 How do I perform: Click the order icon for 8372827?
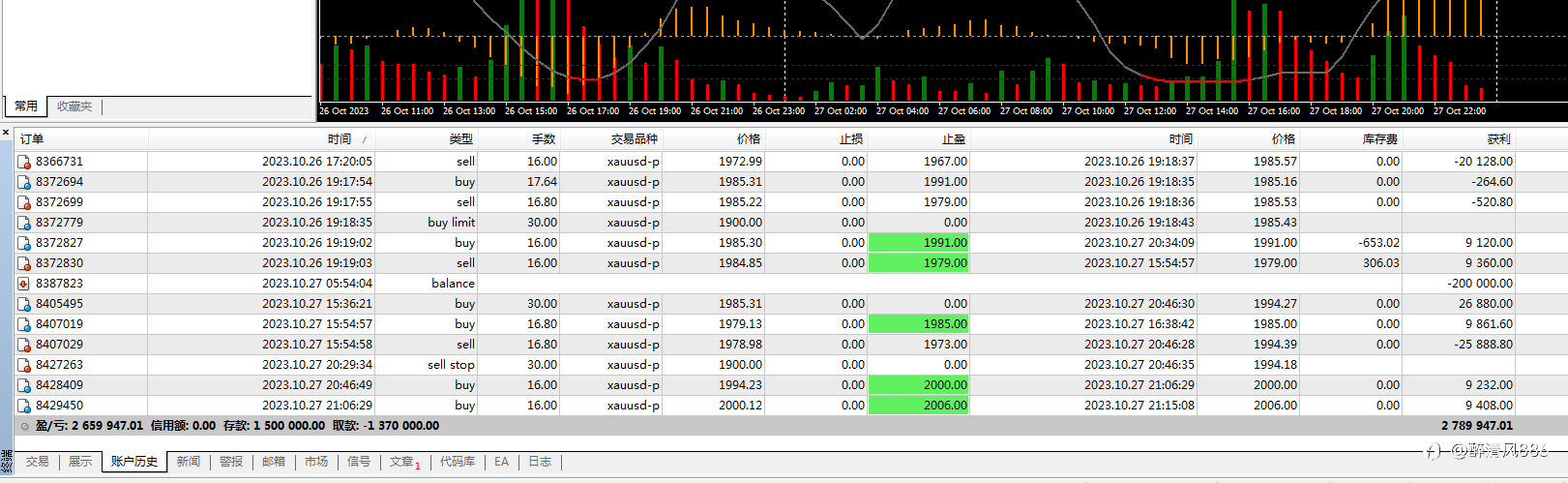[x=24, y=243]
